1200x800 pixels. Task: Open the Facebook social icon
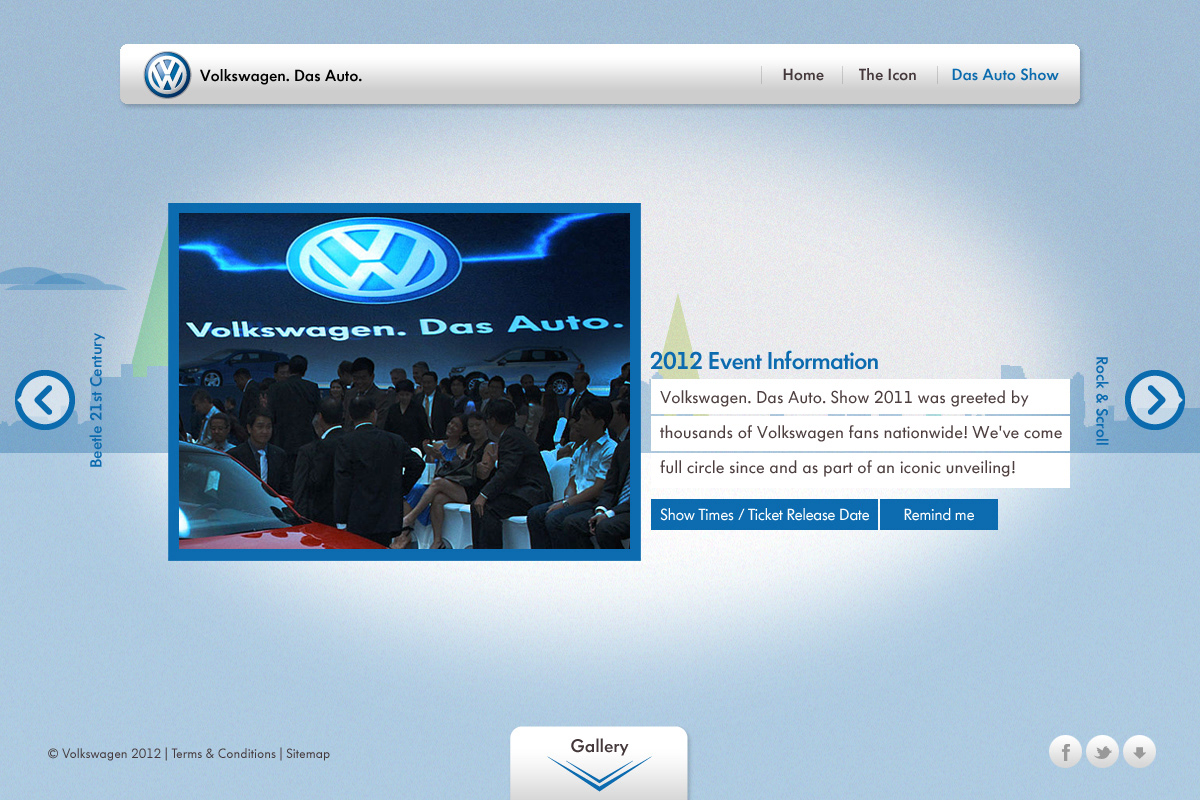[1066, 751]
